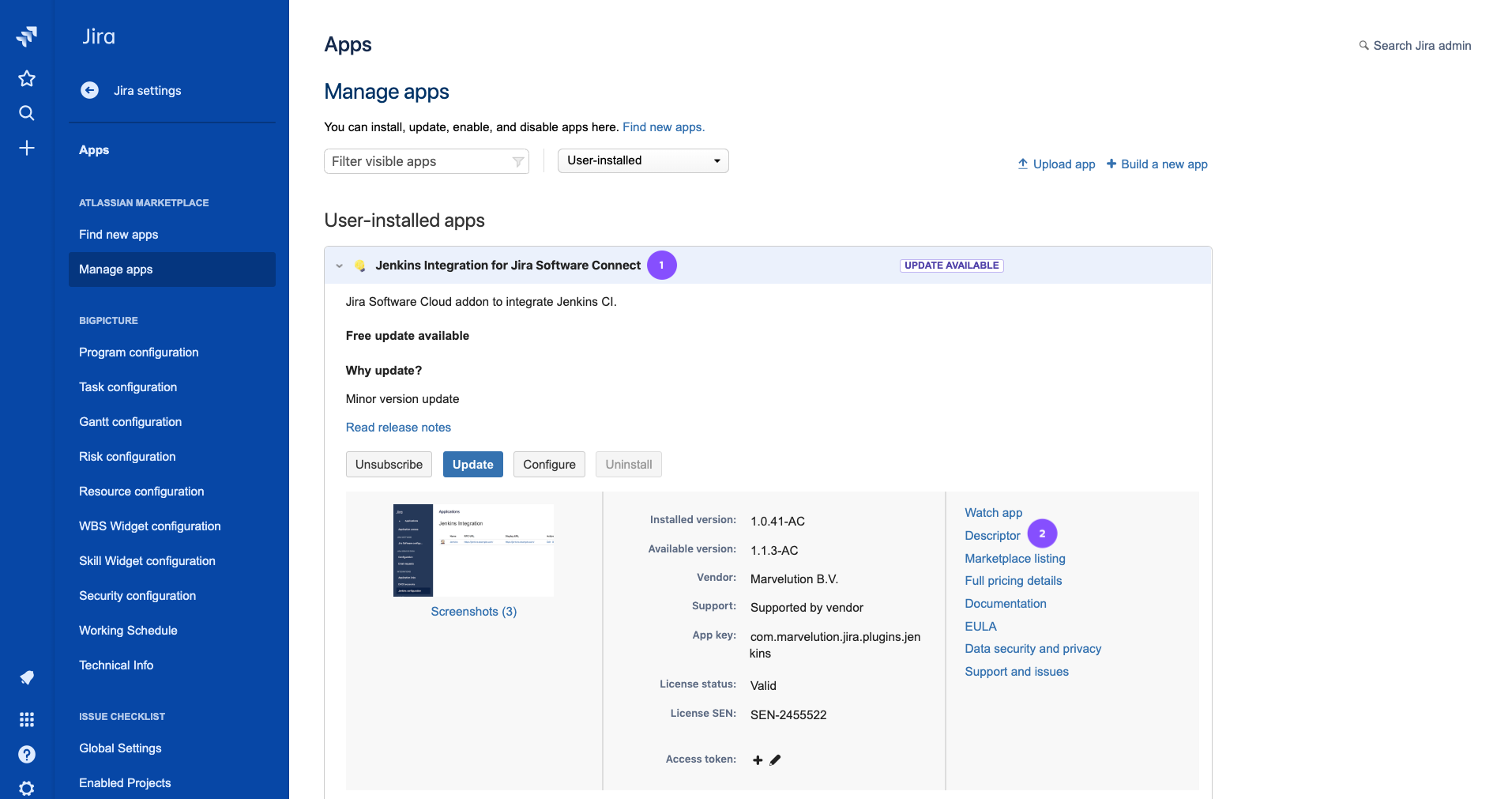Screen dimensions: 1512x799
Task: Click Watch app link
Action: [994, 513]
